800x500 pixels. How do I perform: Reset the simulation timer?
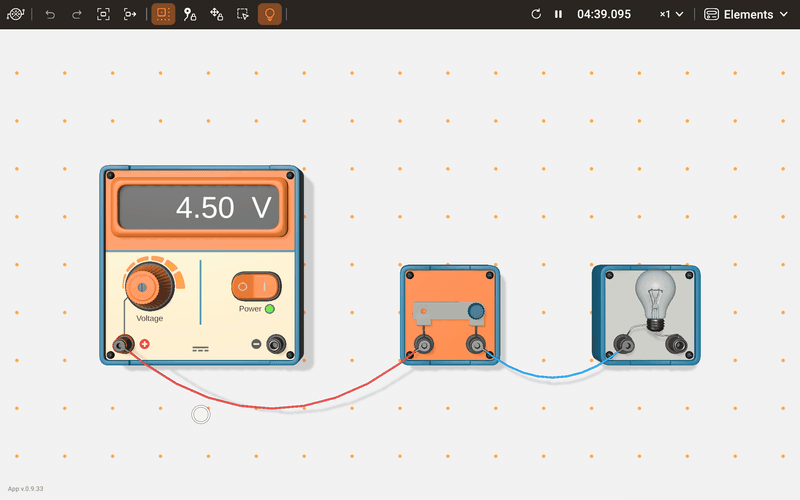click(x=536, y=14)
